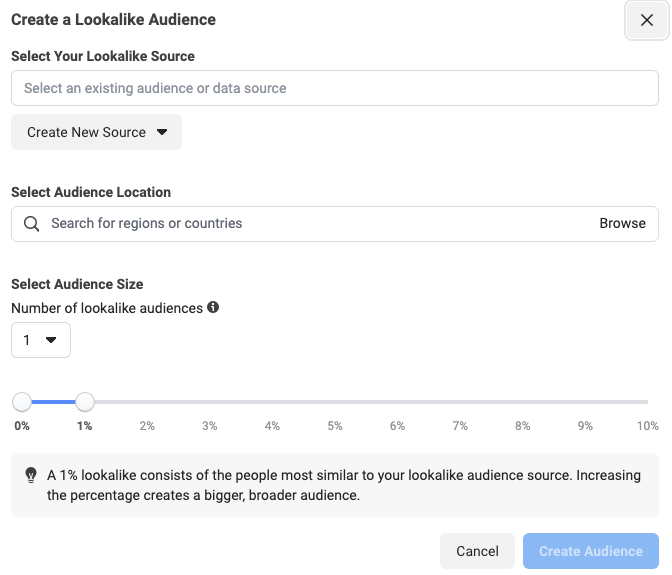Click info icon beside Number of lookalike audiences
This screenshot has height=575, width=672.
coord(213,308)
